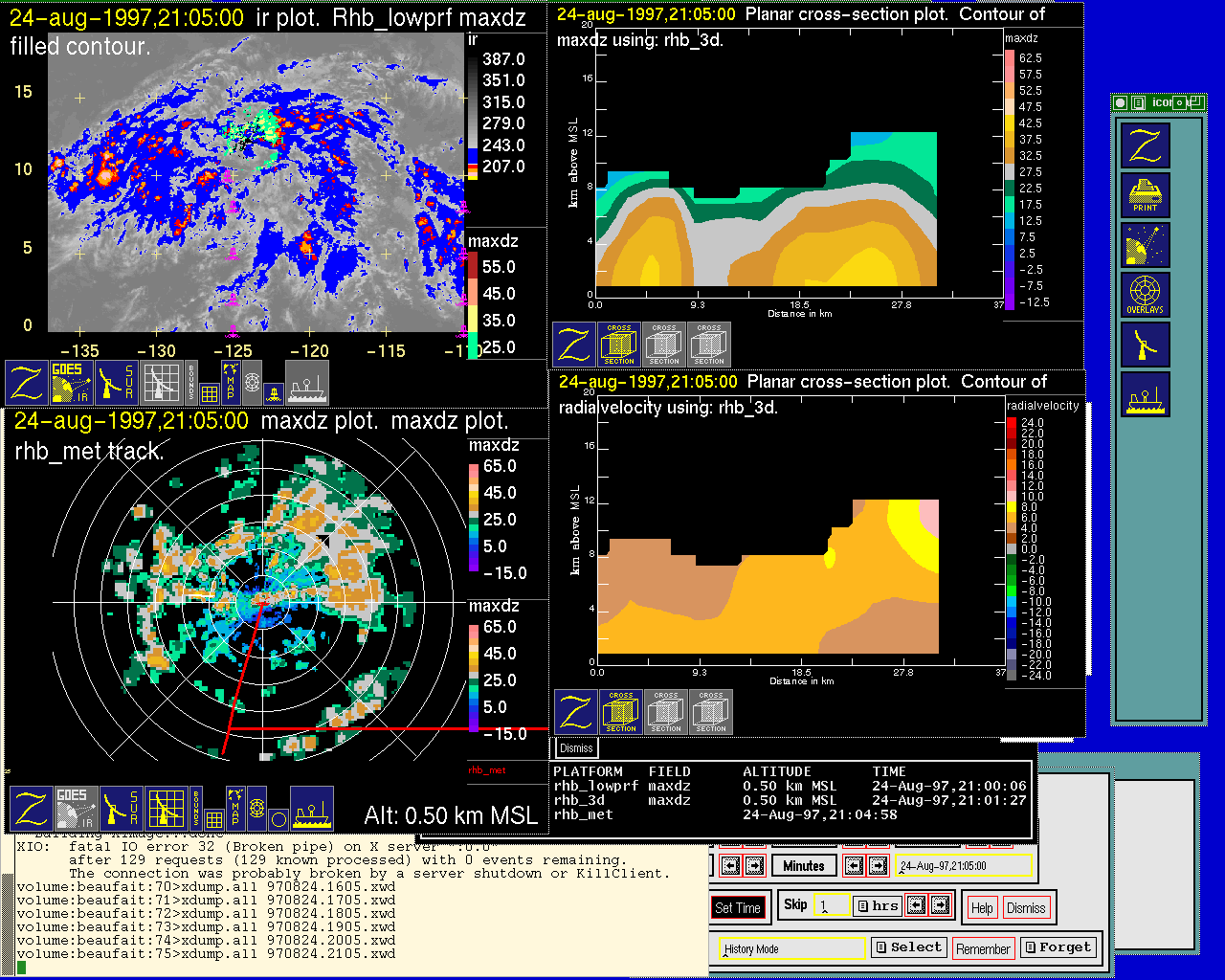The image size is (1225, 980).
Task: Open the Select menu beside History Mode
Action: [x=908, y=947]
